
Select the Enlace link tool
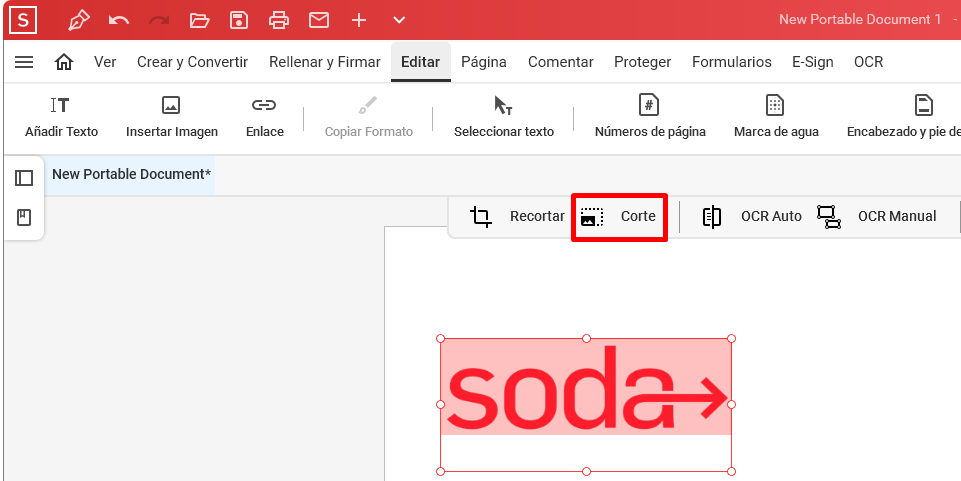coord(265,117)
